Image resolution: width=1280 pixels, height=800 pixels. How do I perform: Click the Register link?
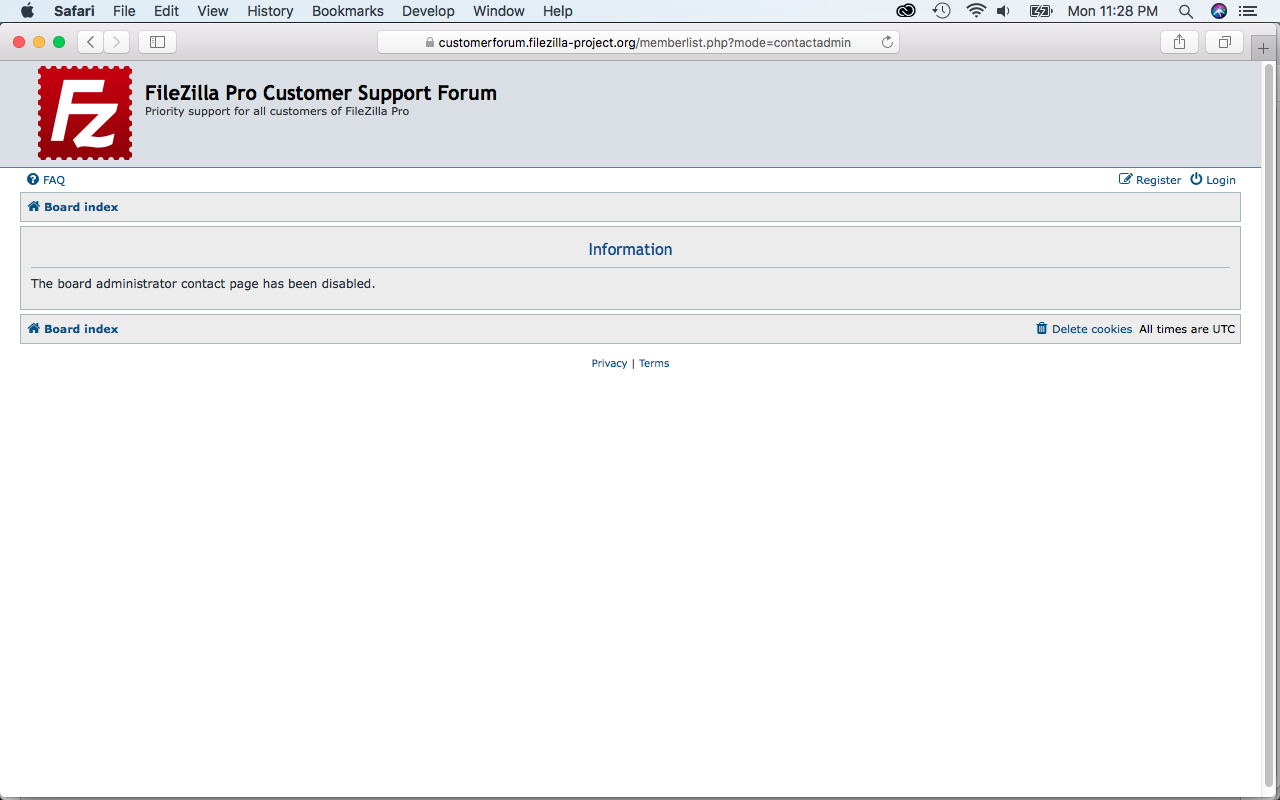(1150, 180)
